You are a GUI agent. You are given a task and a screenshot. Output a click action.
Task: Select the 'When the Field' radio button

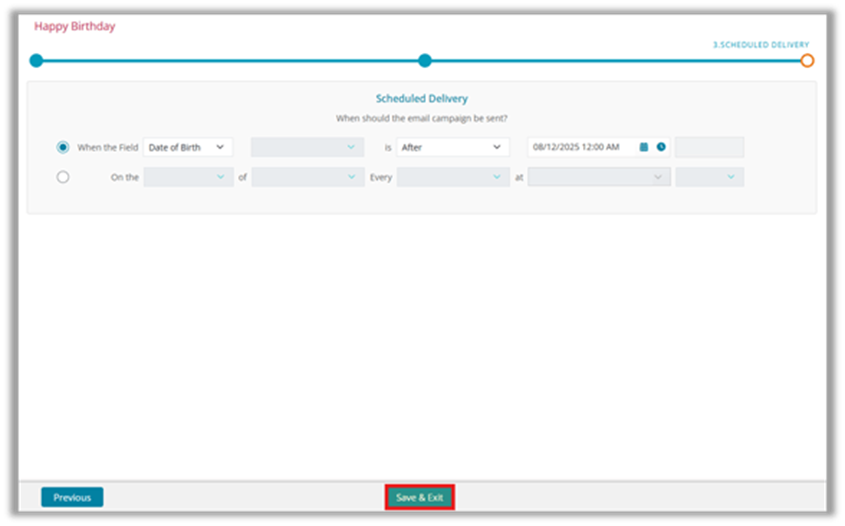63,147
